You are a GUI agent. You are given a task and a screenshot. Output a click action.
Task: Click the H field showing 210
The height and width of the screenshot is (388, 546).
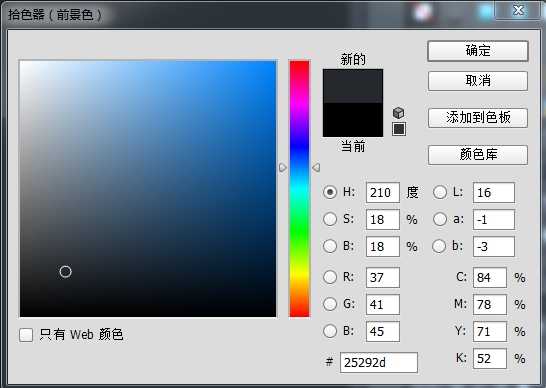[383, 192]
